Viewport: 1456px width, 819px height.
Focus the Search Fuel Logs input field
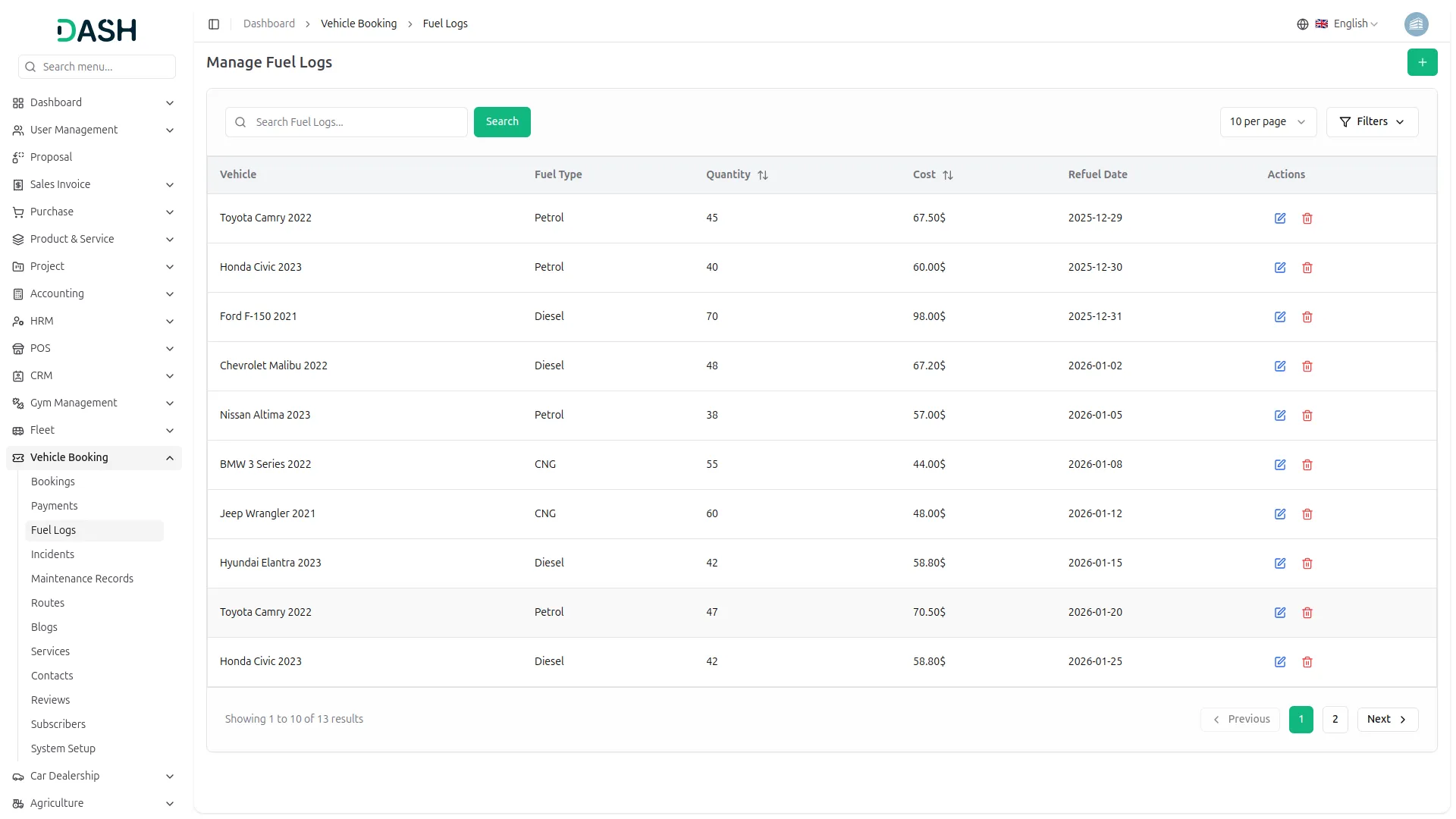click(x=356, y=122)
